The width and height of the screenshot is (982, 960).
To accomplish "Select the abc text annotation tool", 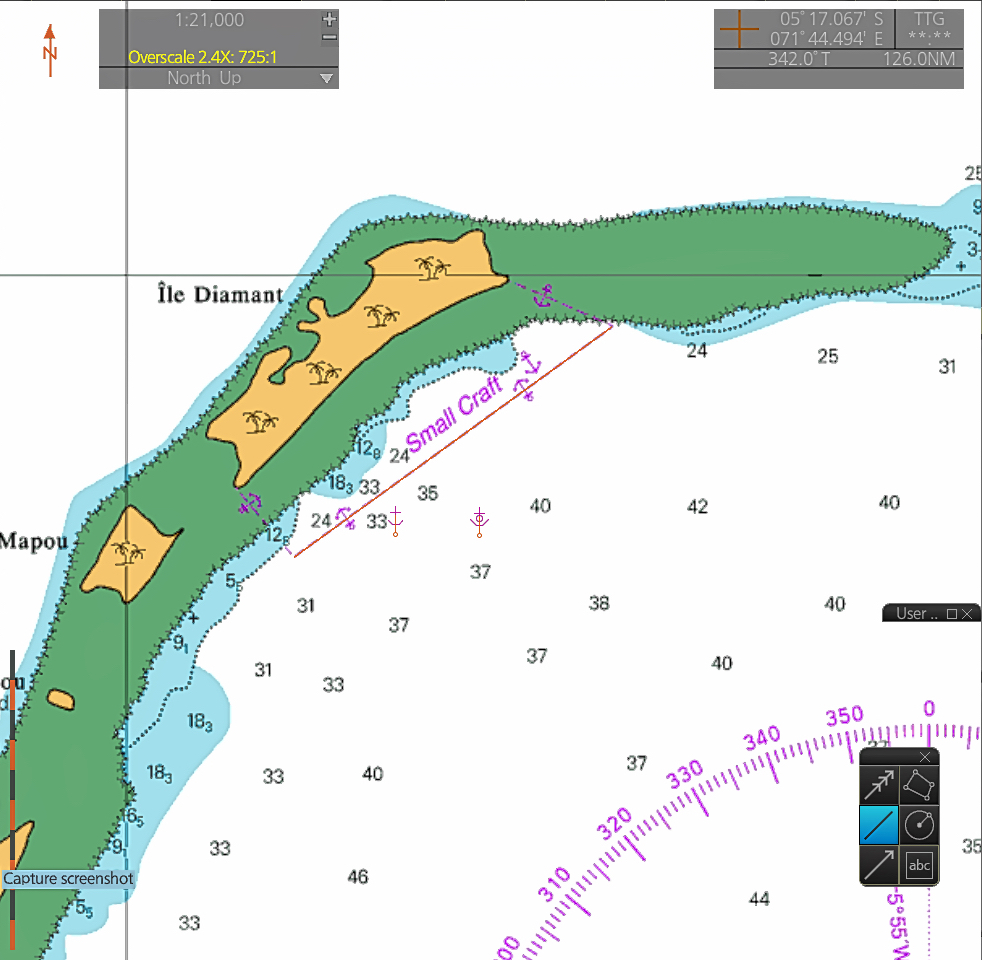I will coord(919,865).
